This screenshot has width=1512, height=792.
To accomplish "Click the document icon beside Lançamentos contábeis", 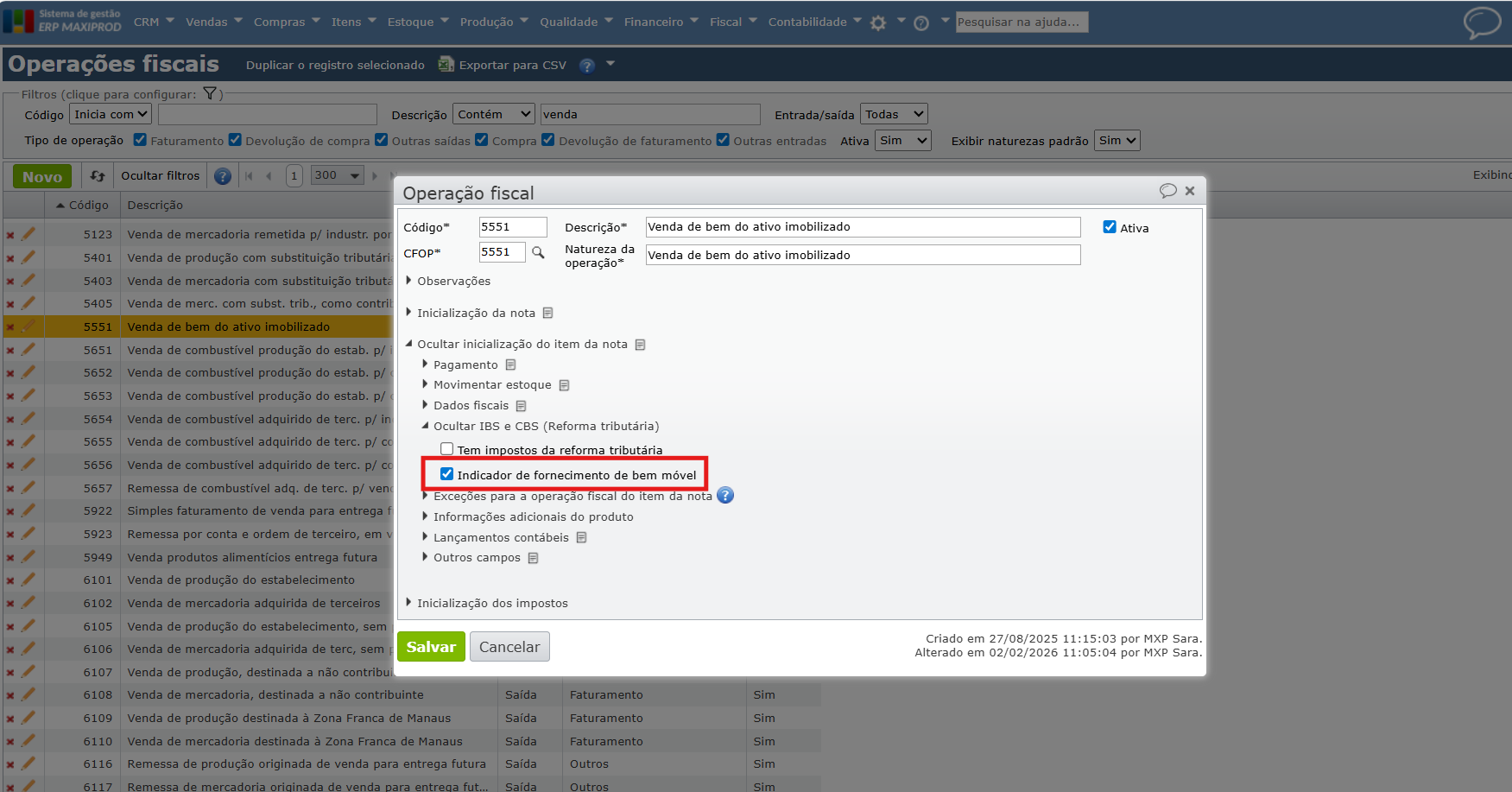I will pyautogui.click(x=581, y=537).
